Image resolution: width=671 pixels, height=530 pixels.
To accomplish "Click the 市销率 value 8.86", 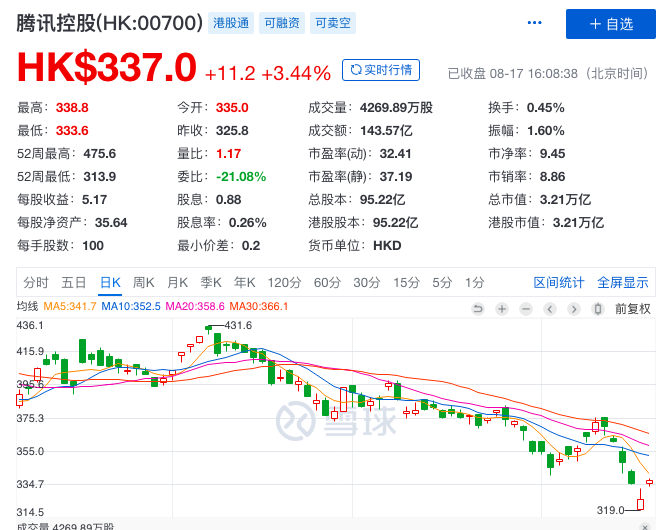I will coord(552,177).
